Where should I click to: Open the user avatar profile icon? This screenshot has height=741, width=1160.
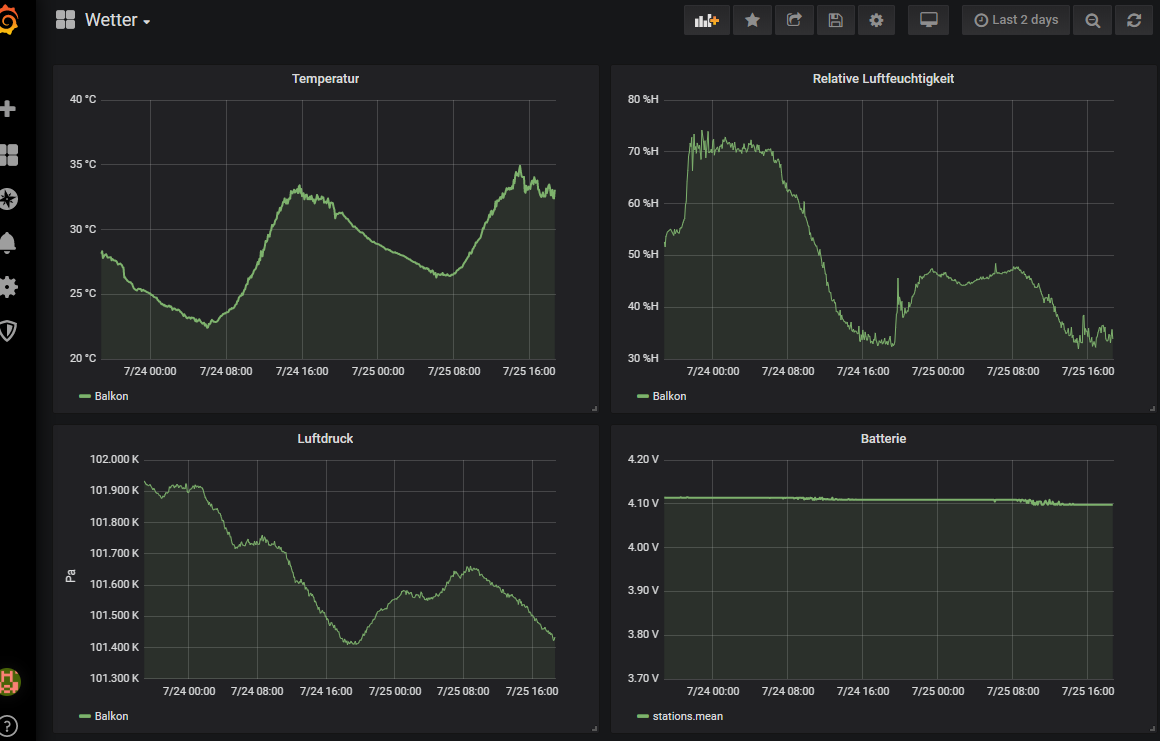[x=9, y=681]
